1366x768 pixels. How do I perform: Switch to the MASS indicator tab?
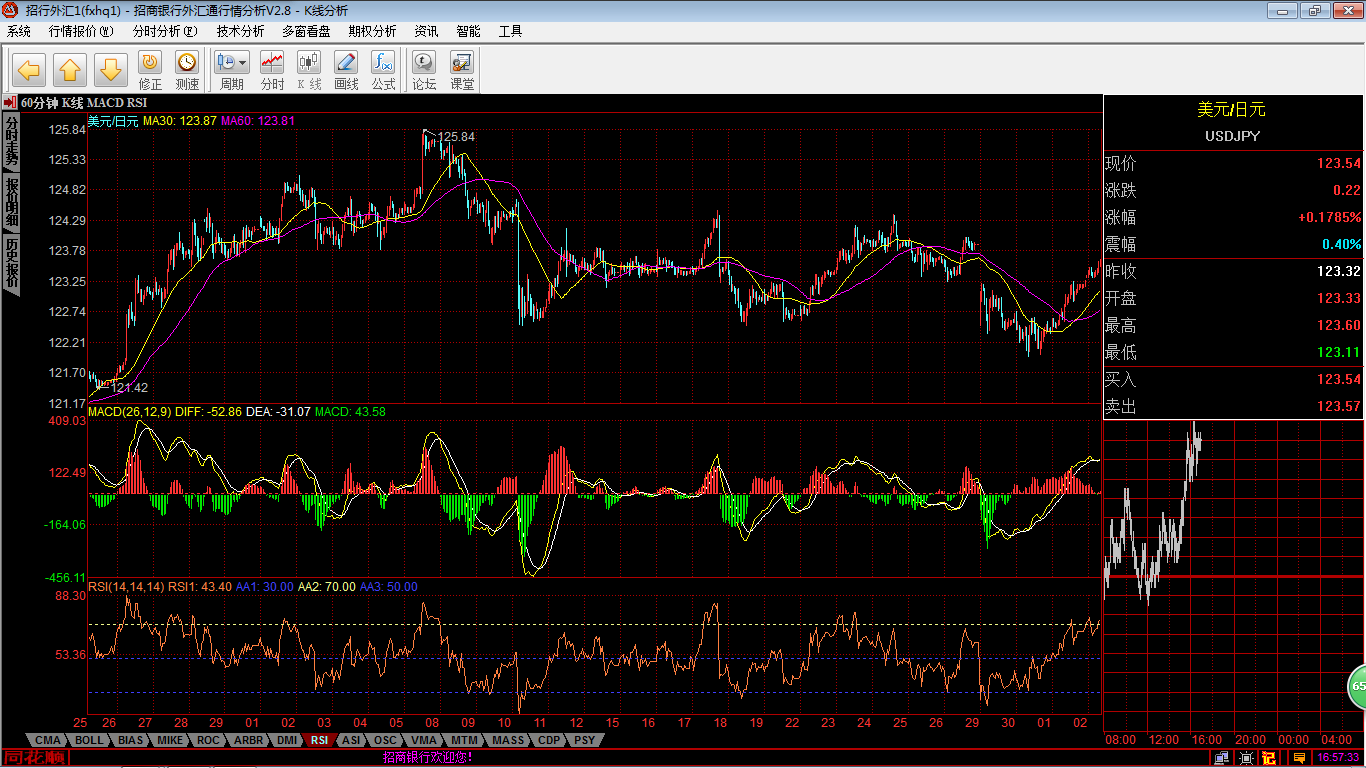coord(508,740)
